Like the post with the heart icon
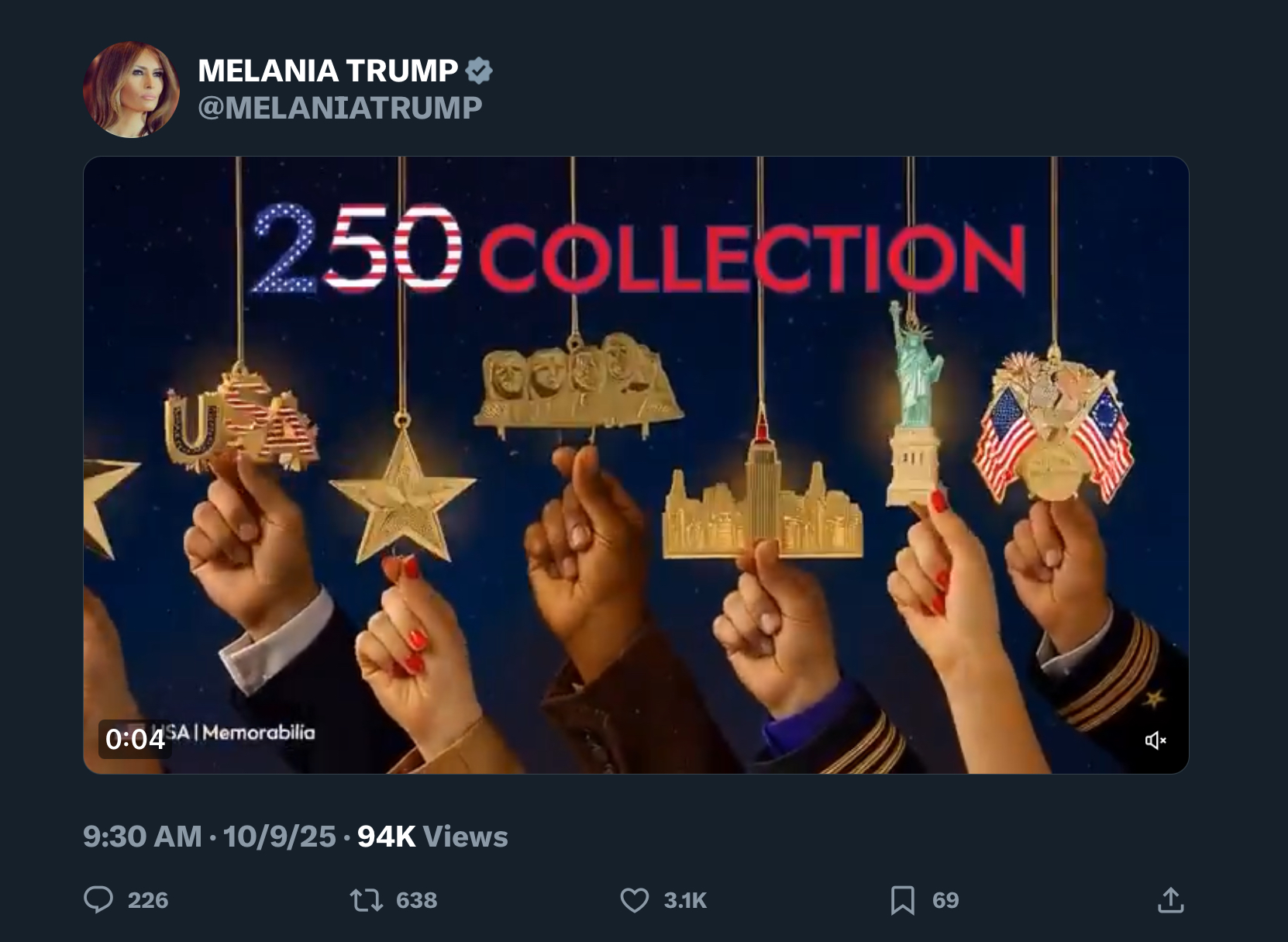The image size is (1288, 942). pos(634,899)
